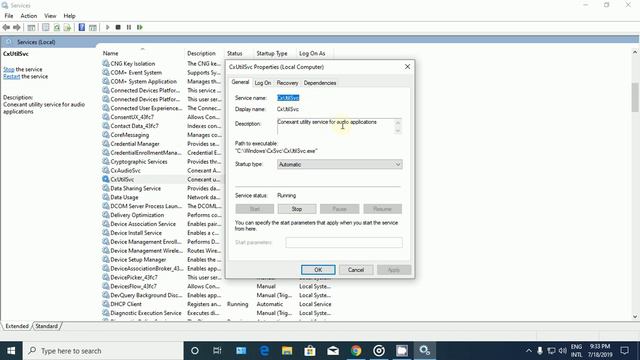Open File Explorer from taskbar
The height and width of the screenshot is (360, 640).
287,351
